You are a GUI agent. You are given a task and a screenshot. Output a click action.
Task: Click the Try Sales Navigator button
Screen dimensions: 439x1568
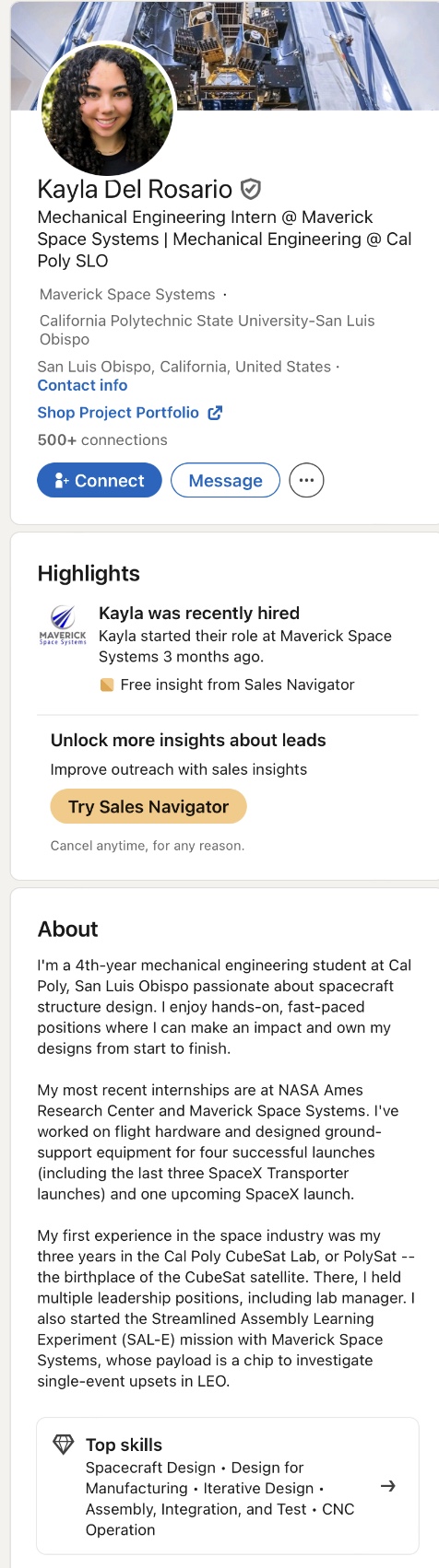tap(148, 807)
